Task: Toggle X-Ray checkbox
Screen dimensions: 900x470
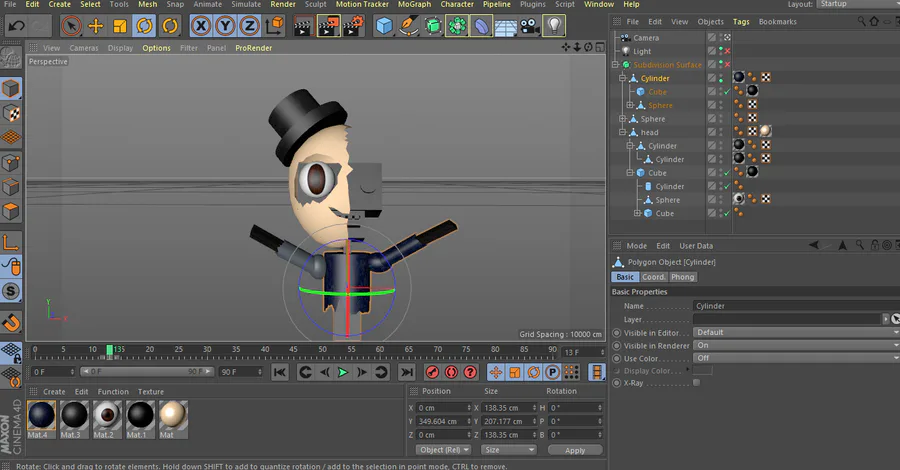Action: (x=696, y=383)
